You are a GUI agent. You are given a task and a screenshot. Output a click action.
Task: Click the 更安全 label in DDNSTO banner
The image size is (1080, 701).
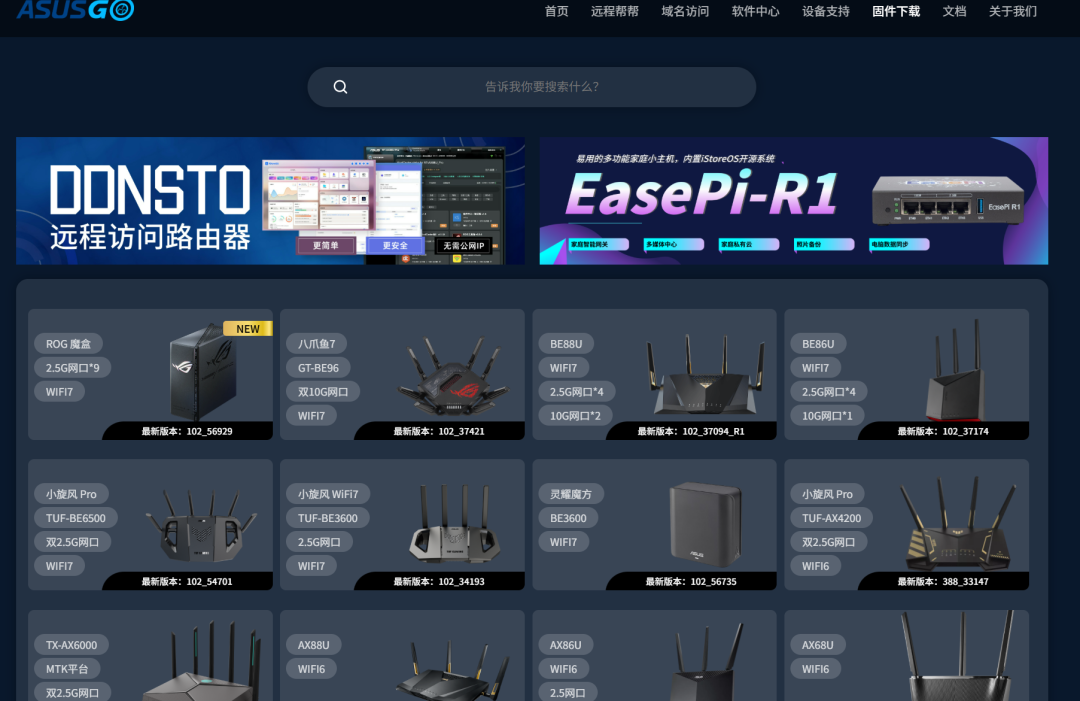point(395,245)
